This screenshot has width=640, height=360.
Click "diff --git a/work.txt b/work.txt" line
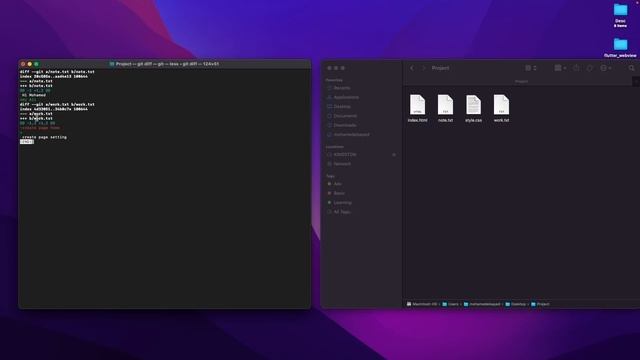coord(57,104)
